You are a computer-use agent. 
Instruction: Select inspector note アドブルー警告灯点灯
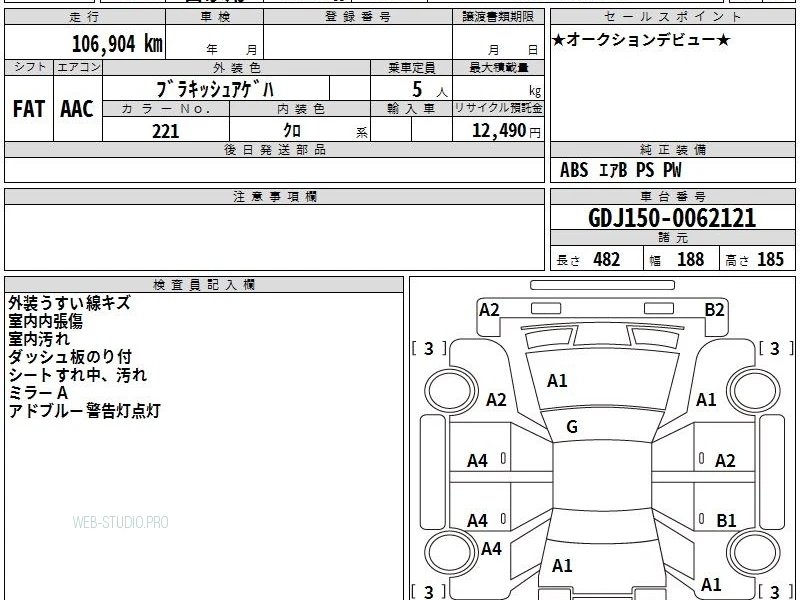(85, 411)
